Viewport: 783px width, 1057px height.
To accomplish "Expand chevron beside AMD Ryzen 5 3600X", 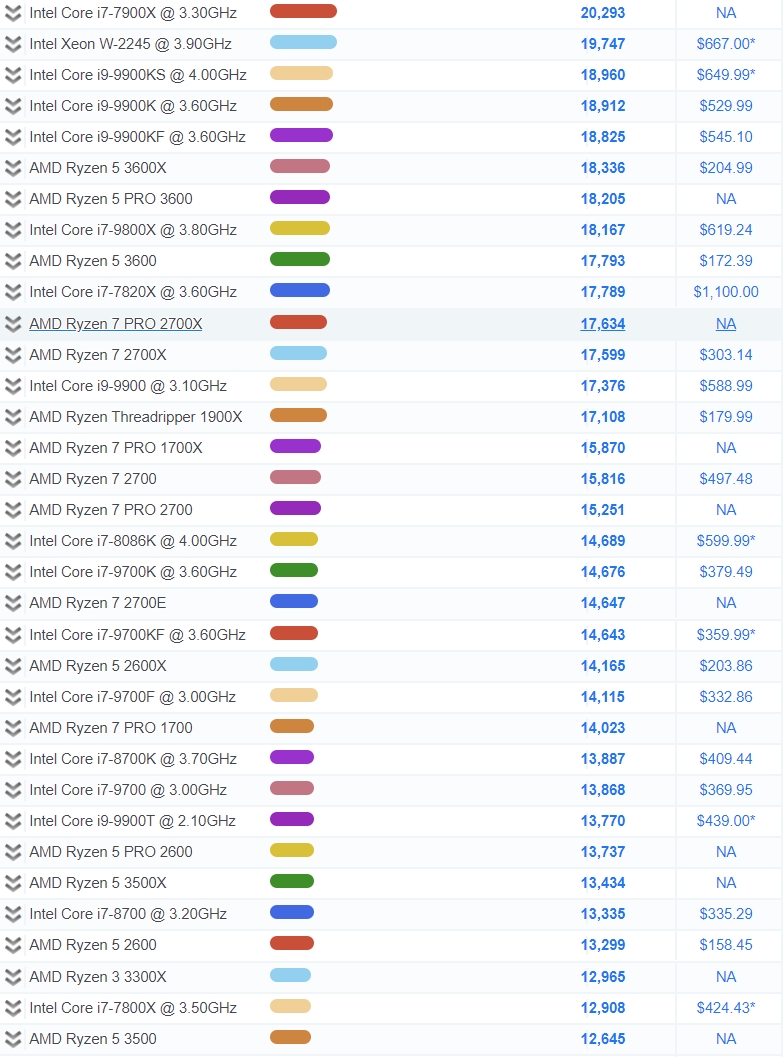I will click(13, 168).
